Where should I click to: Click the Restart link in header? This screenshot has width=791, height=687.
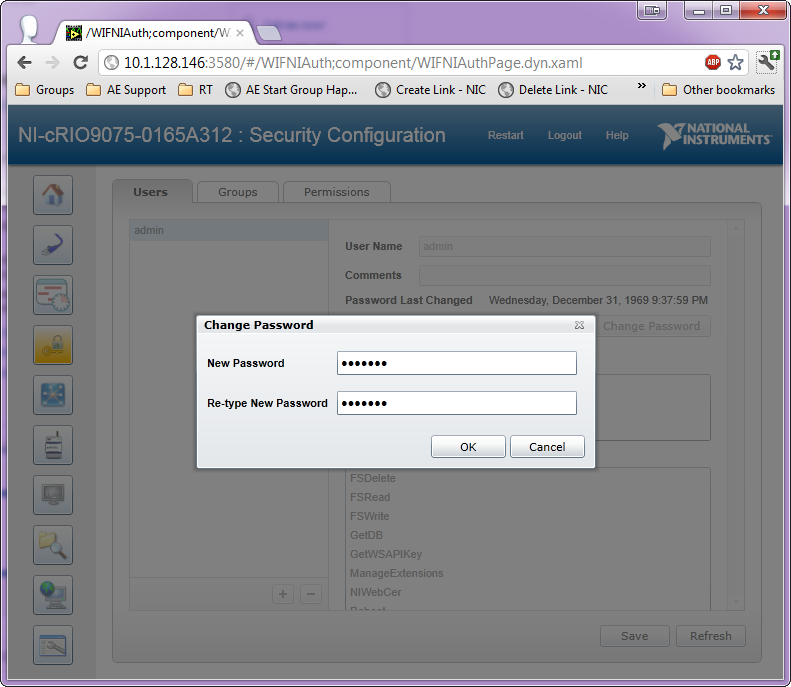(505, 135)
